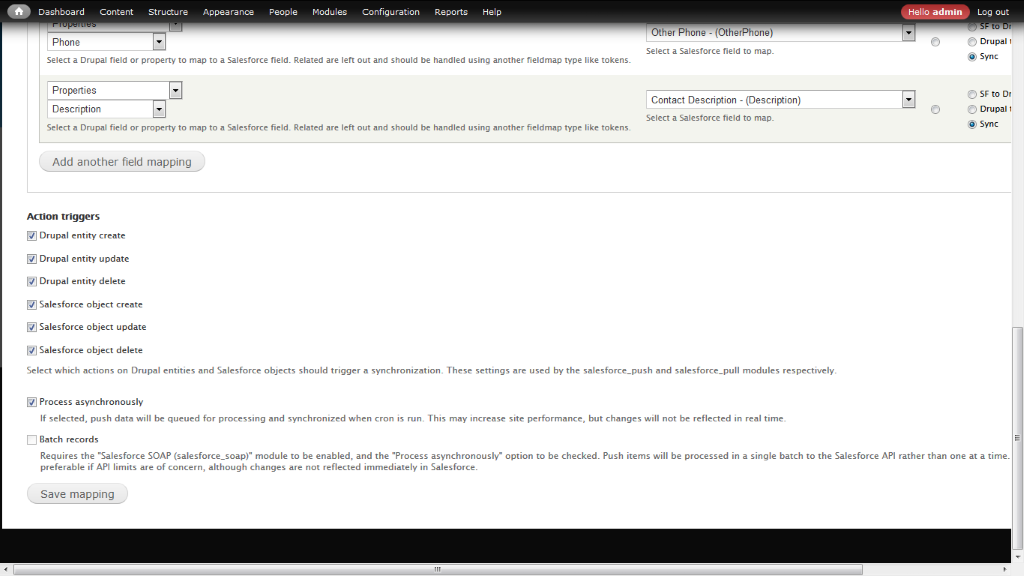Select key radio in Other Phone row
This screenshot has height=576, width=1024.
(x=935, y=42)
